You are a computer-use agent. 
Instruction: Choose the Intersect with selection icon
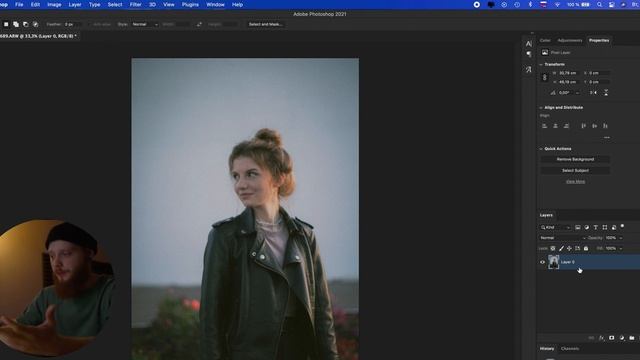pos(36,24)
